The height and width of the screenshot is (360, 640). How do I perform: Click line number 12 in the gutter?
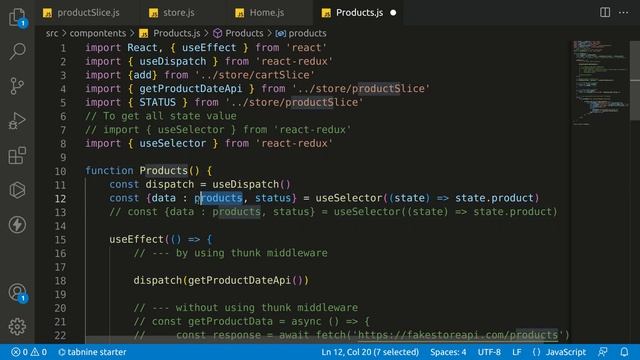[x=60, y=198]
